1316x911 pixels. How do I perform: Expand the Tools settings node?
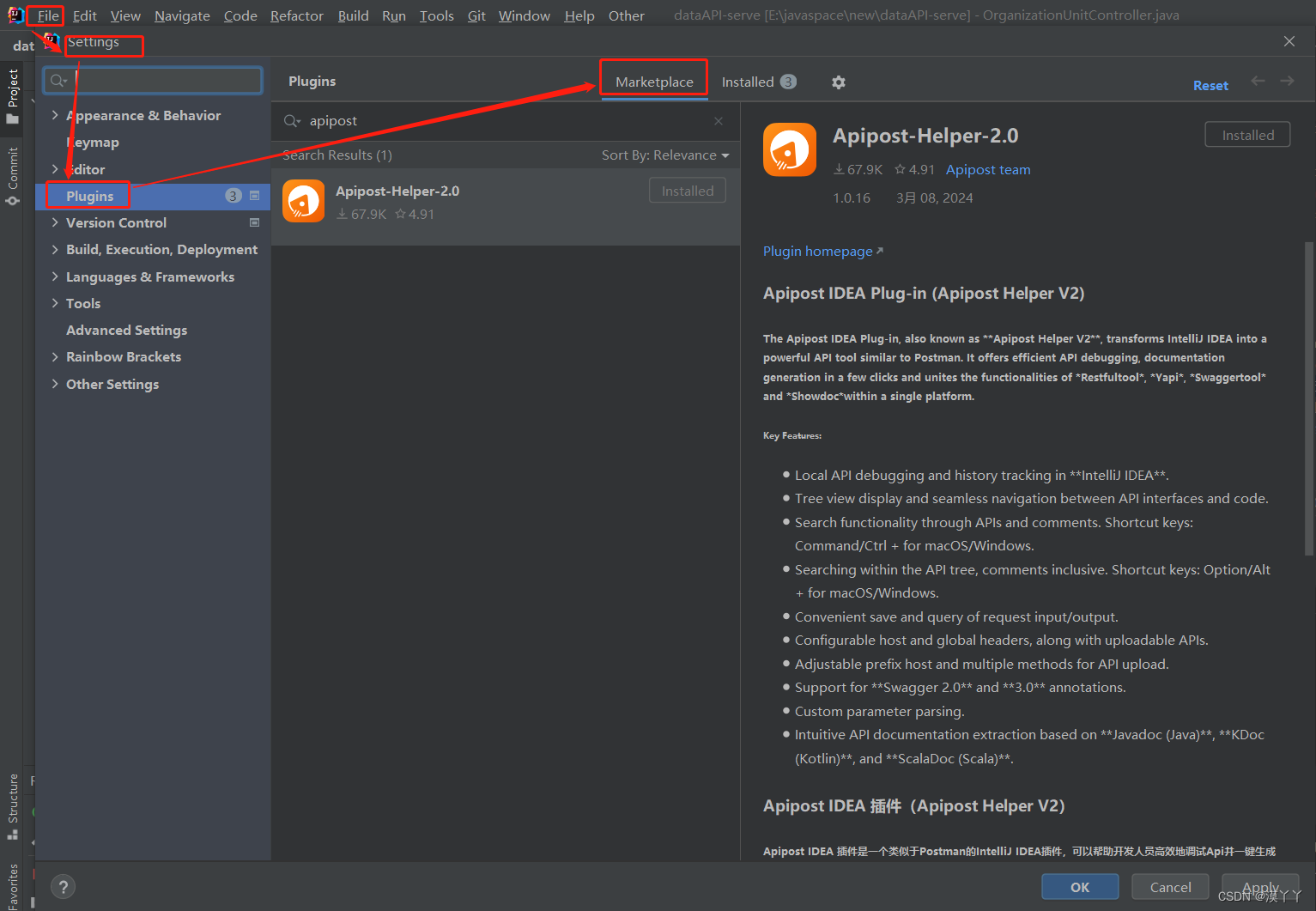(55, 303)
